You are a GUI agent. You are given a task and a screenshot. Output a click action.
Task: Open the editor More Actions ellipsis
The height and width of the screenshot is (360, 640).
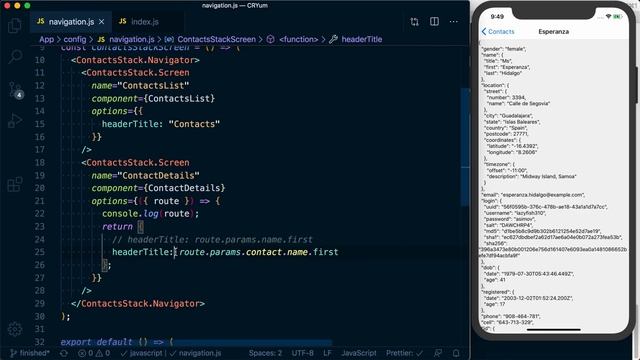[453, 21]
